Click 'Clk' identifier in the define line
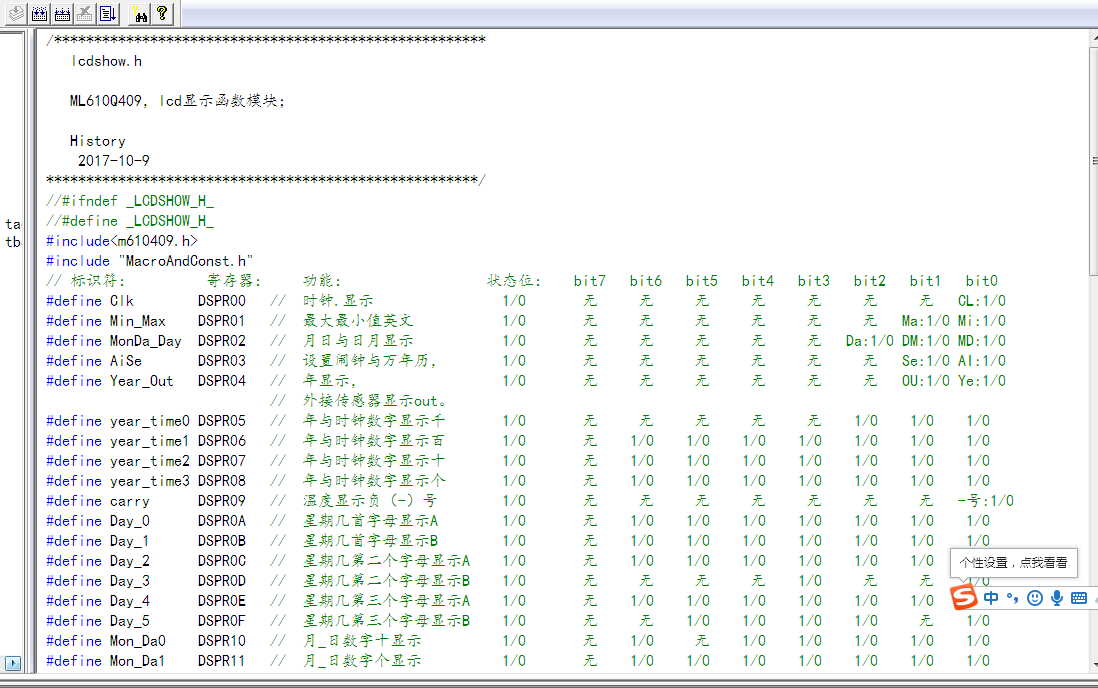 pyautogui.click(x=122, y=301)
